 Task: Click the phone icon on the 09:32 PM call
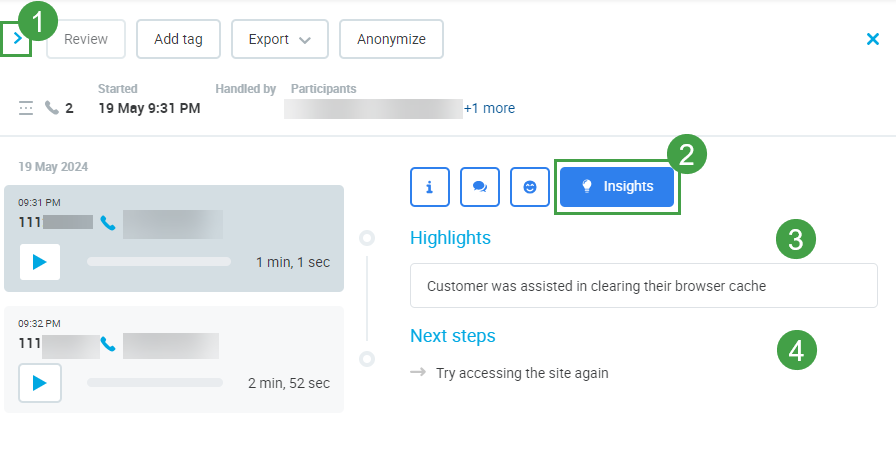109,345
